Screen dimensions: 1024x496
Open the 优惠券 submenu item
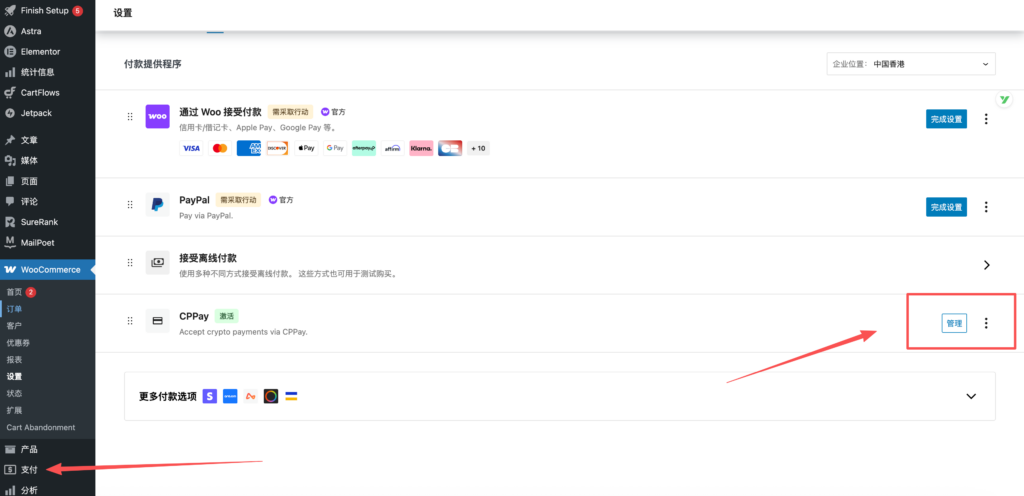pyautogui.click(x=18, y=342)
